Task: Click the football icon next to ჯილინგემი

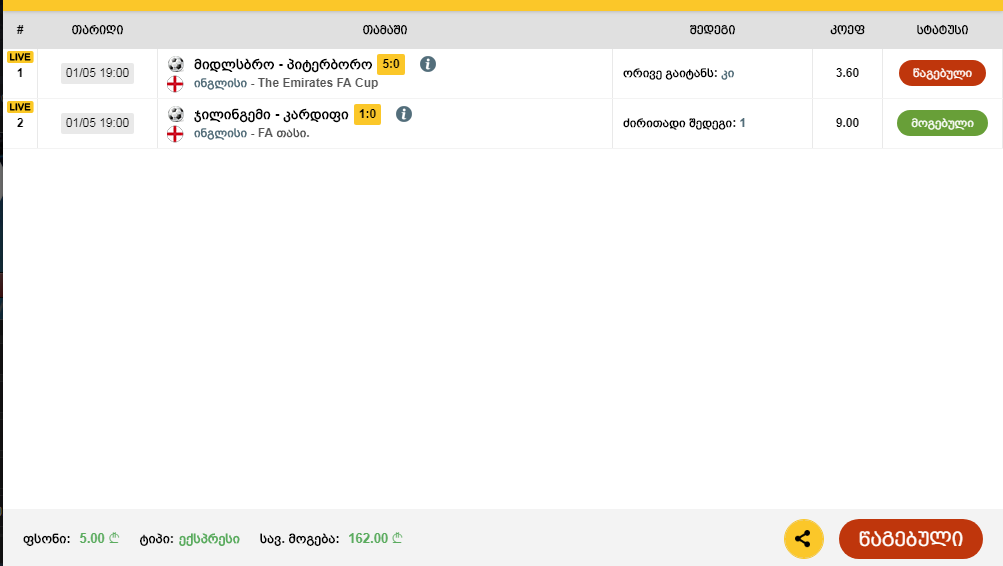Action: coord(175,114)
